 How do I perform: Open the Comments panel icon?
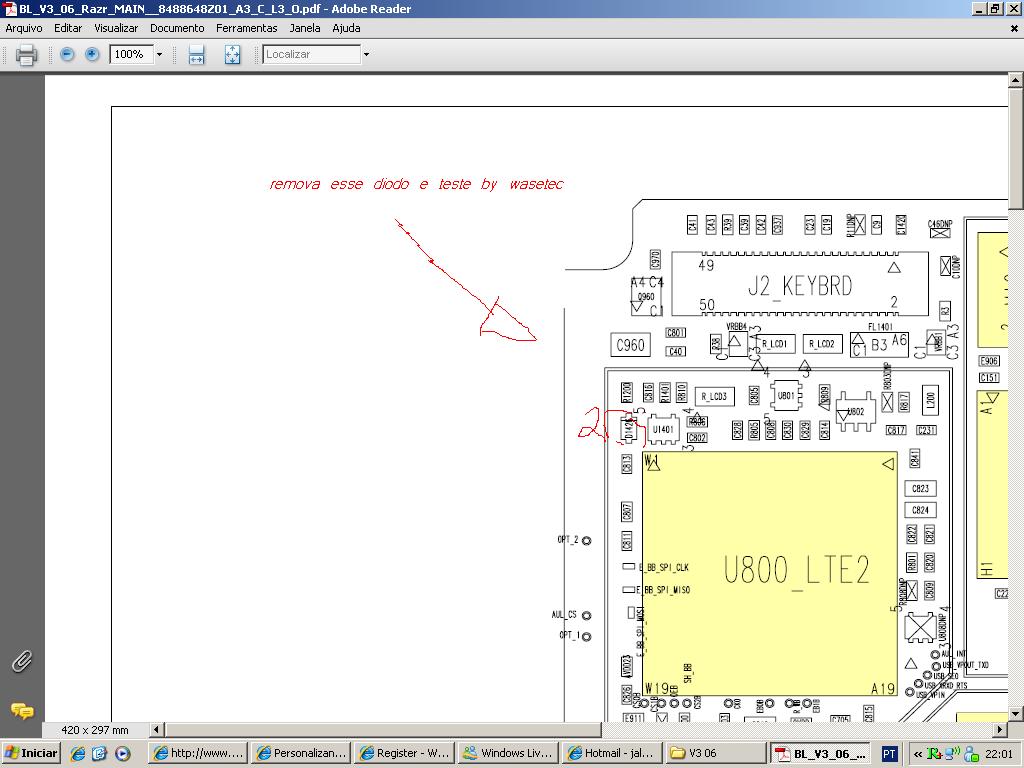21,711
